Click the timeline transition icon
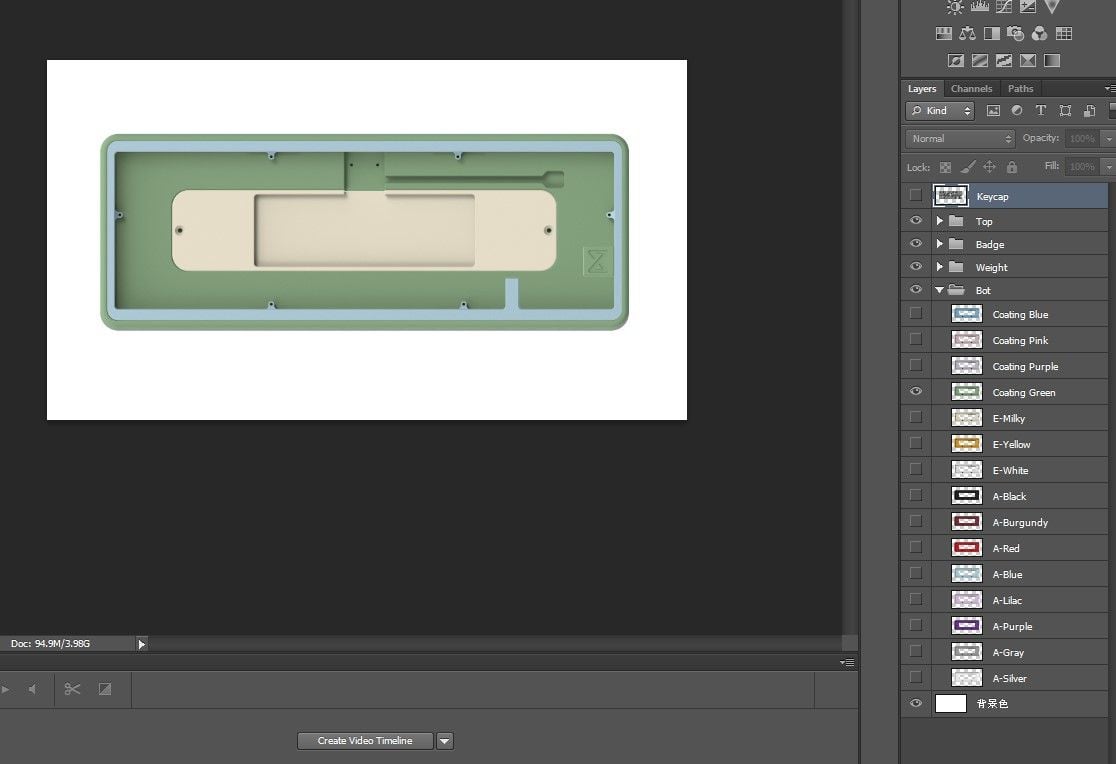Image resolution: width=1116 pixels, height=764 pixels. point(105,689)
